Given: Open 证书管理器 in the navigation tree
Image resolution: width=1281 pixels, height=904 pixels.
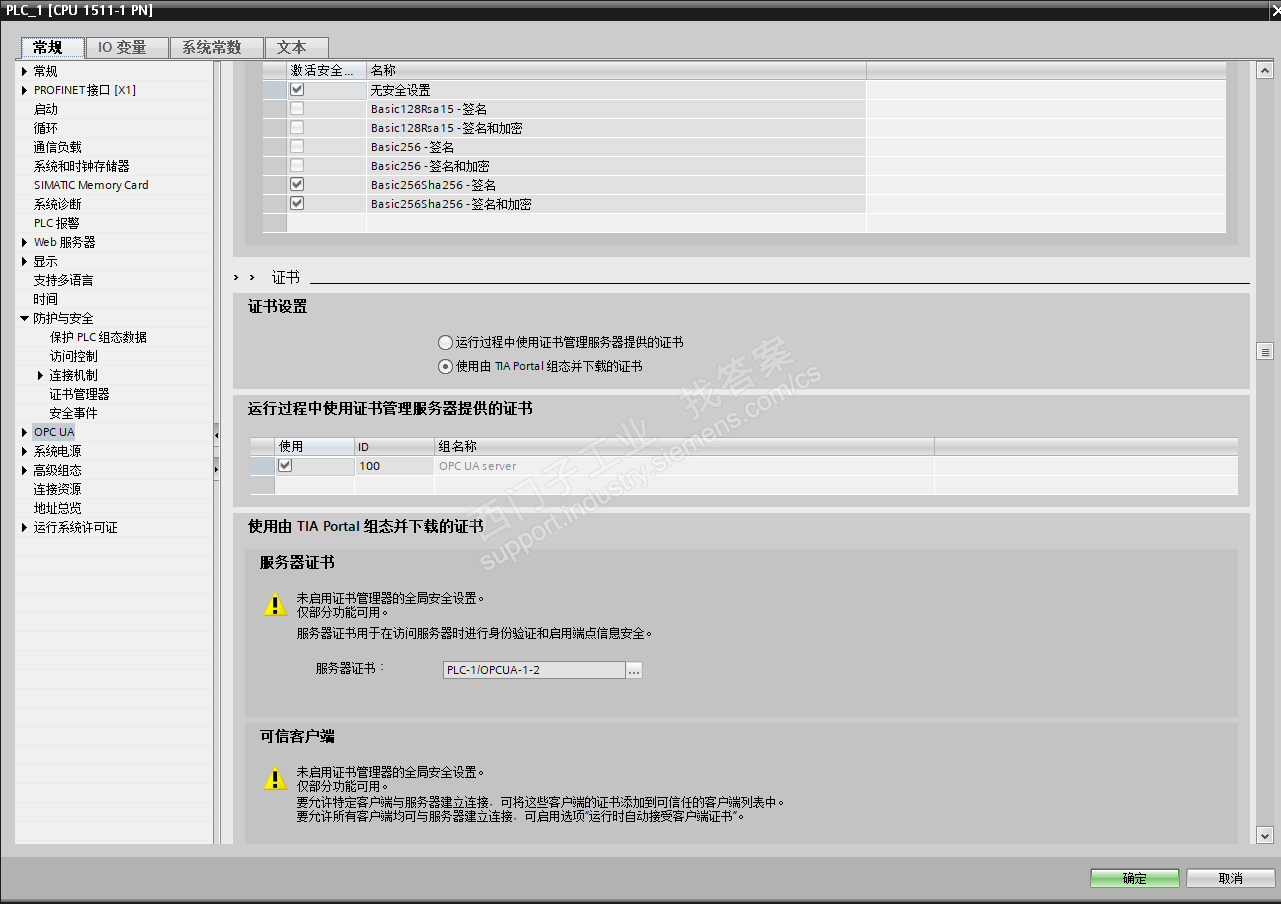Looking at the screenshot, I should pos(80,394).
